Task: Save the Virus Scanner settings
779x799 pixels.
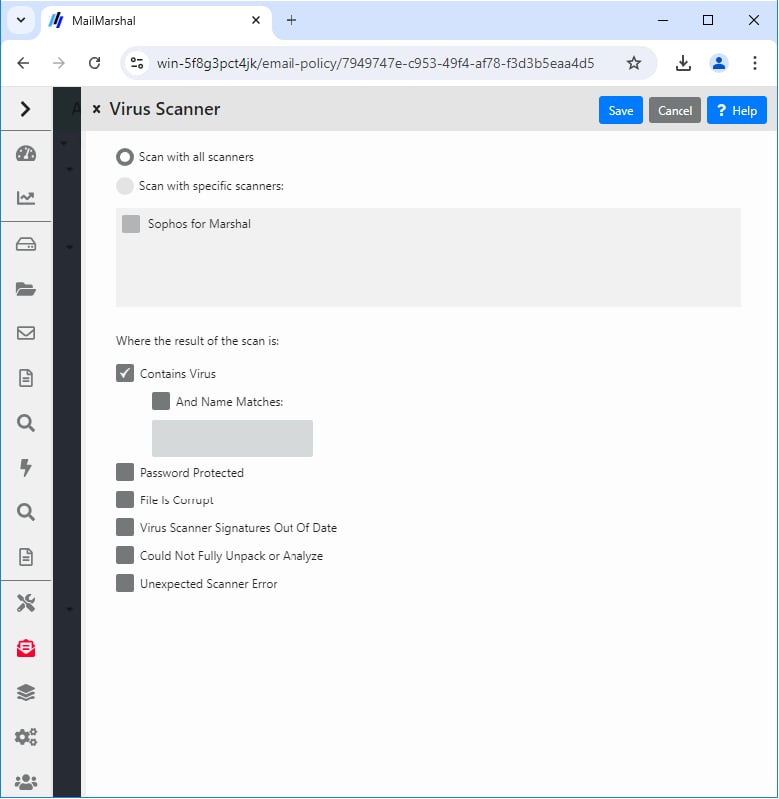Action: pyautogui.click(x=620, y=110)
